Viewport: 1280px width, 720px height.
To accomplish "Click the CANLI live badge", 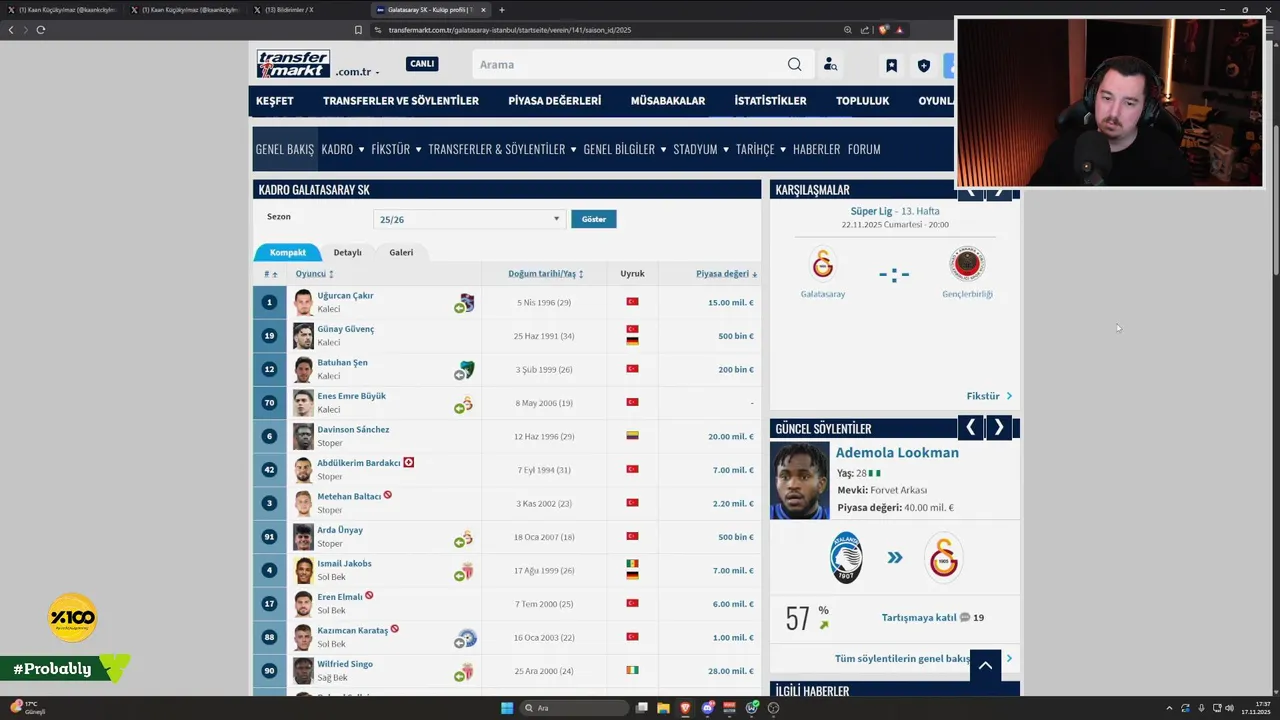I will pos(422,64).
